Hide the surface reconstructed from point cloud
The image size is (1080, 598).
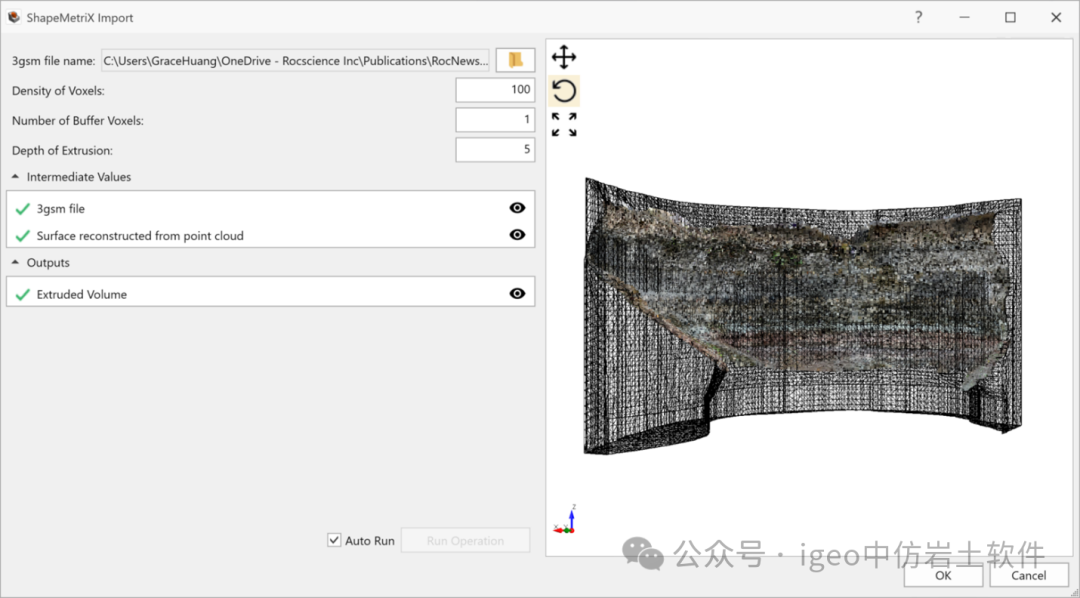click(x=517, y=235)
